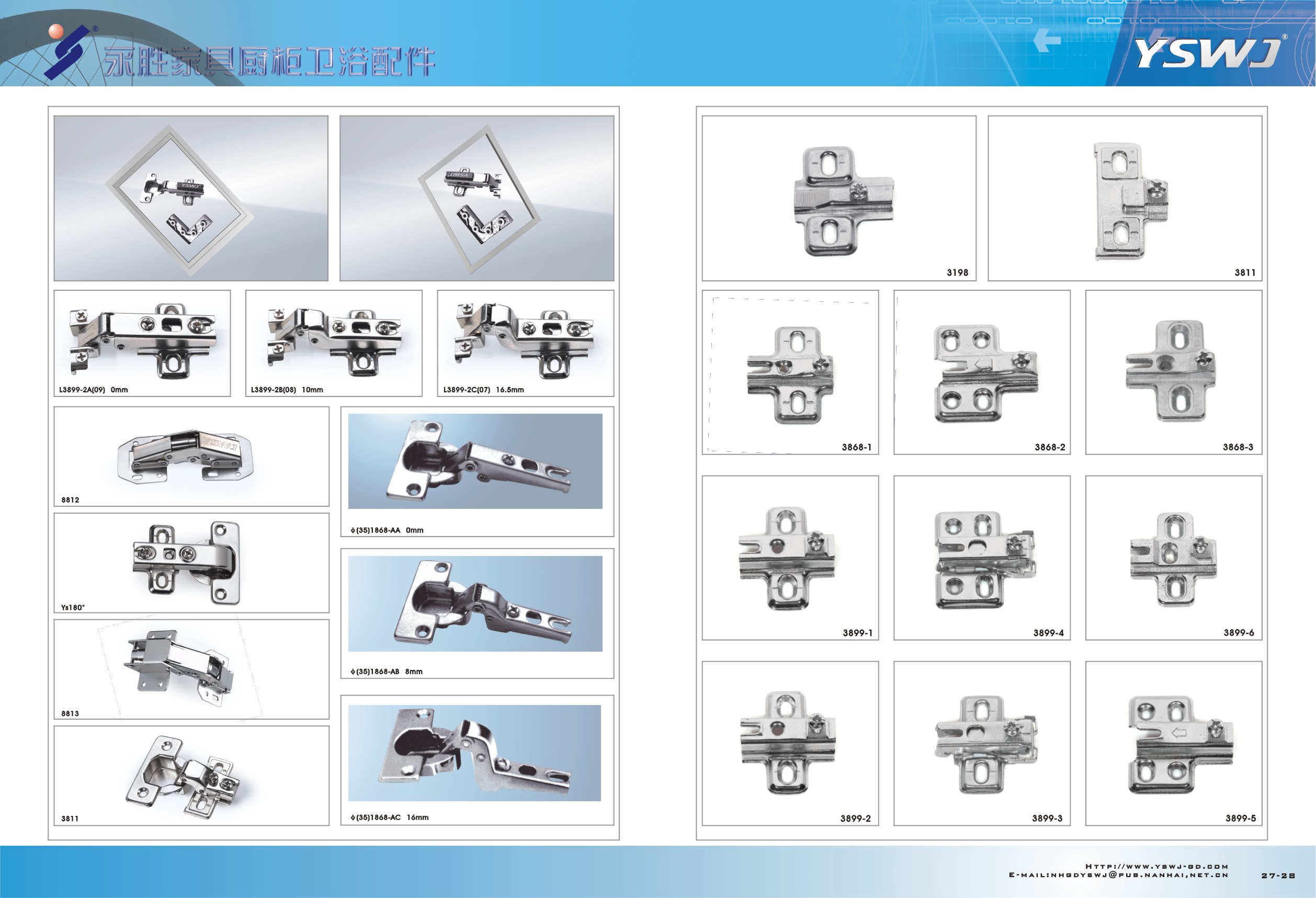The width and height of the screenshot is (1316, 898).
Task: Click the 3899-3 mounting plate image
Action: click(x=986, y=745)
